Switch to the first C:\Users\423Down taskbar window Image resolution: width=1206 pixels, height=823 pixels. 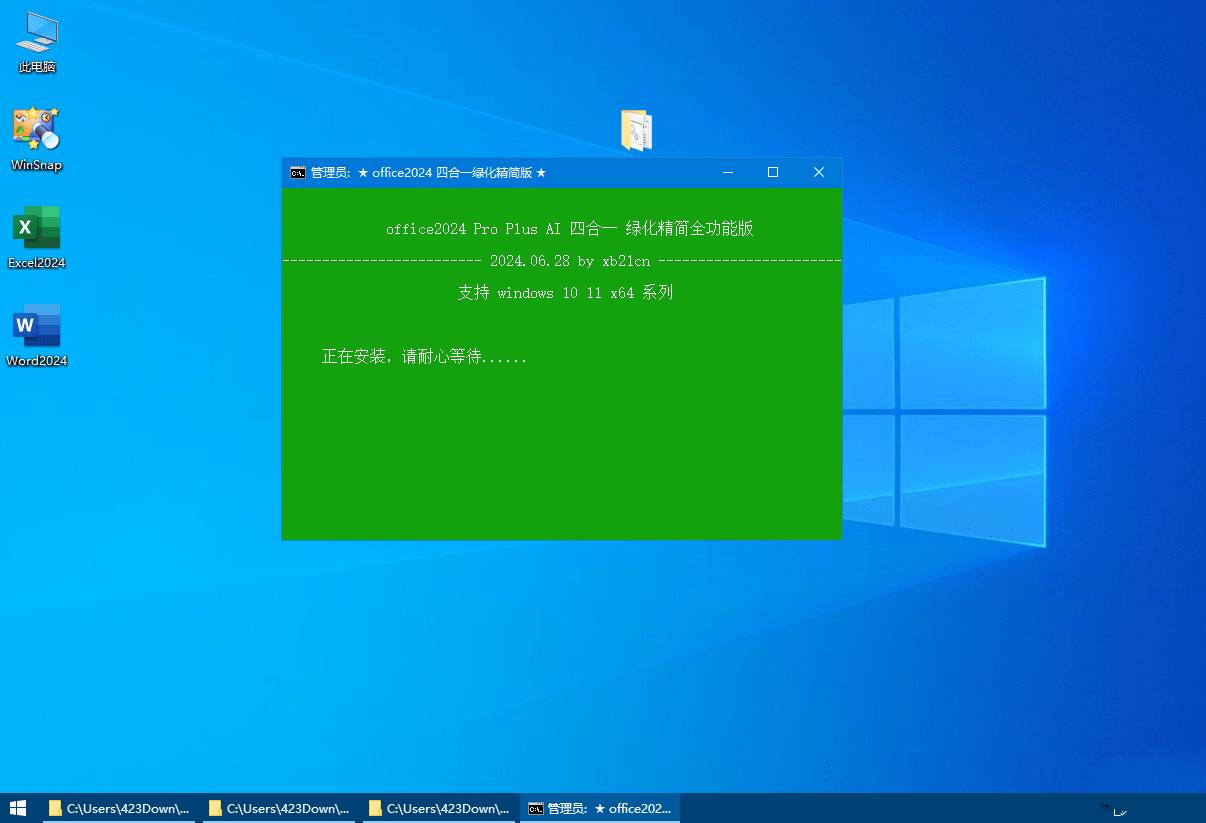(119, 808)
